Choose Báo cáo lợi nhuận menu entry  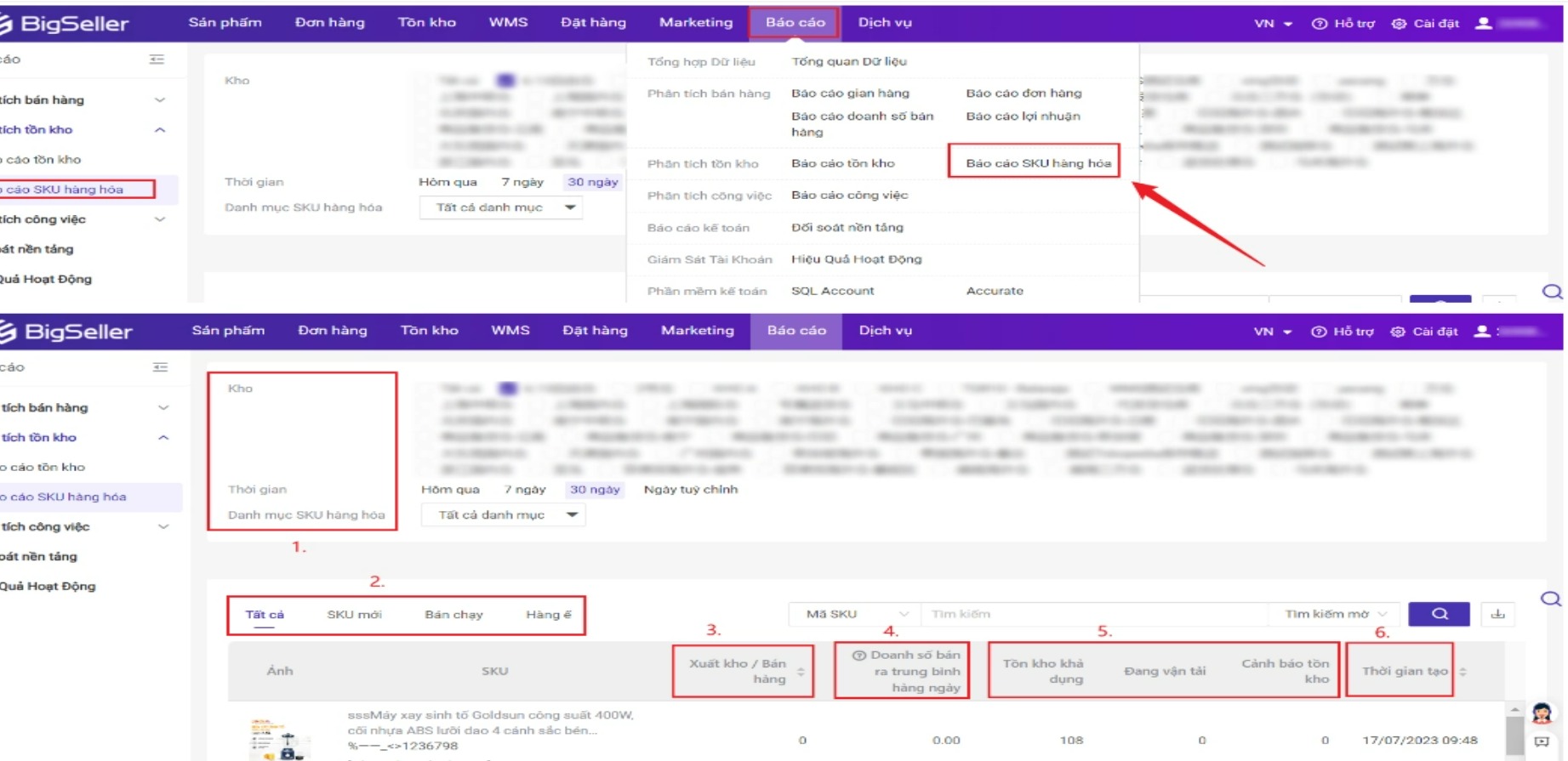[x=1023, y=116]
